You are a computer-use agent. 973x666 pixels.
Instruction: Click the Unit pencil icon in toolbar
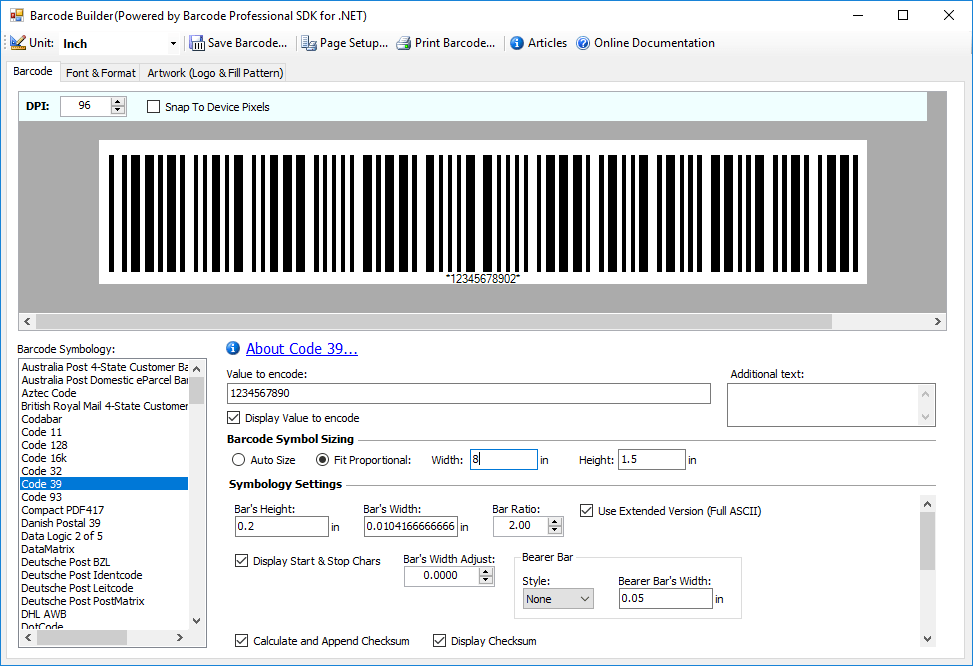point(17,43)
